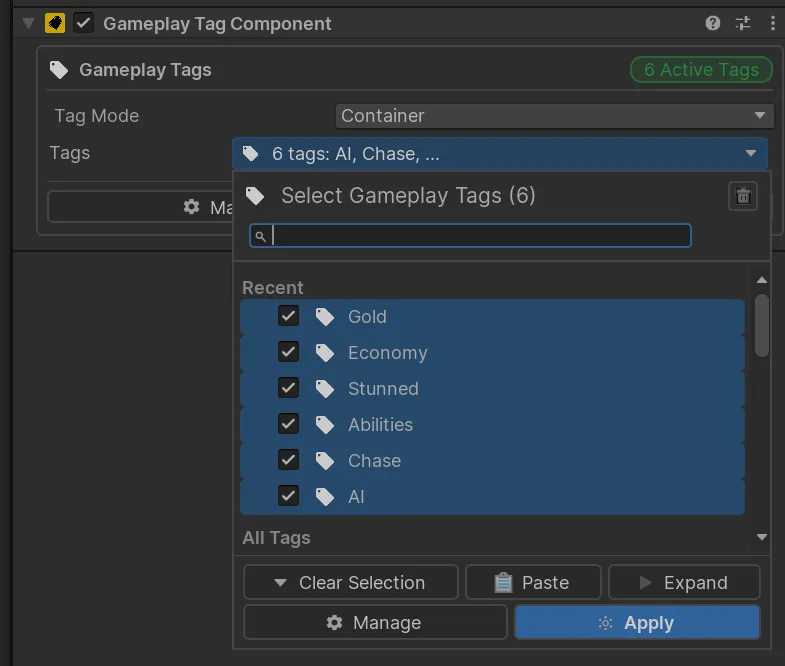Click the tag icon beside Stunned
Image resolution: width=785 pixels, height=666 pixels.
tap(325, 389)
